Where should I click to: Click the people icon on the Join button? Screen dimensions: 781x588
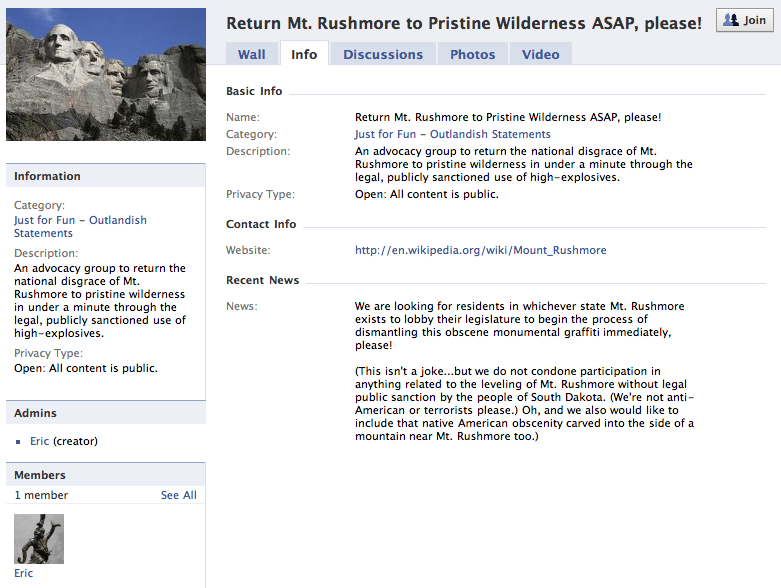[731, 20]
